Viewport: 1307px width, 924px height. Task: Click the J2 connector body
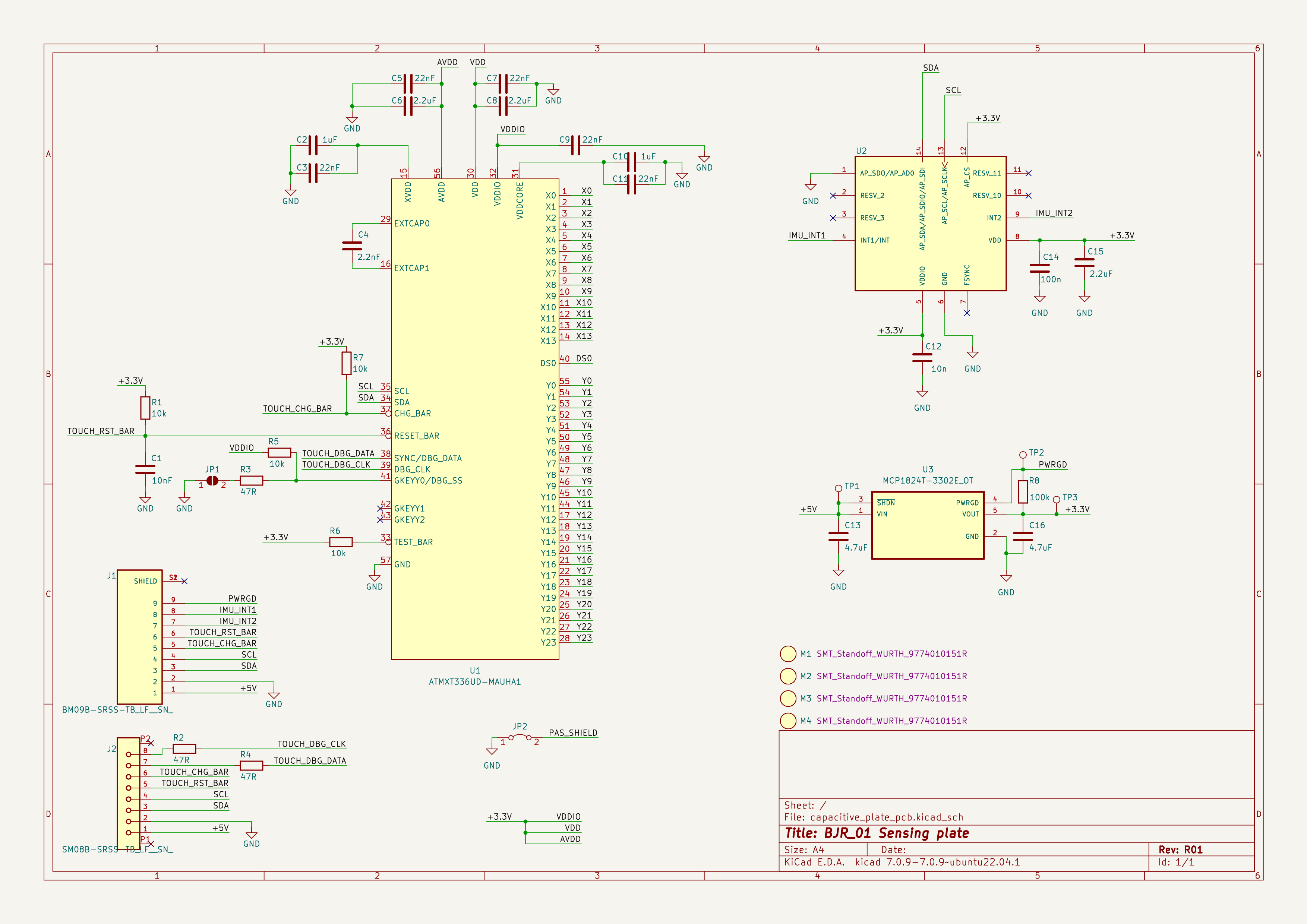point(129,794)
